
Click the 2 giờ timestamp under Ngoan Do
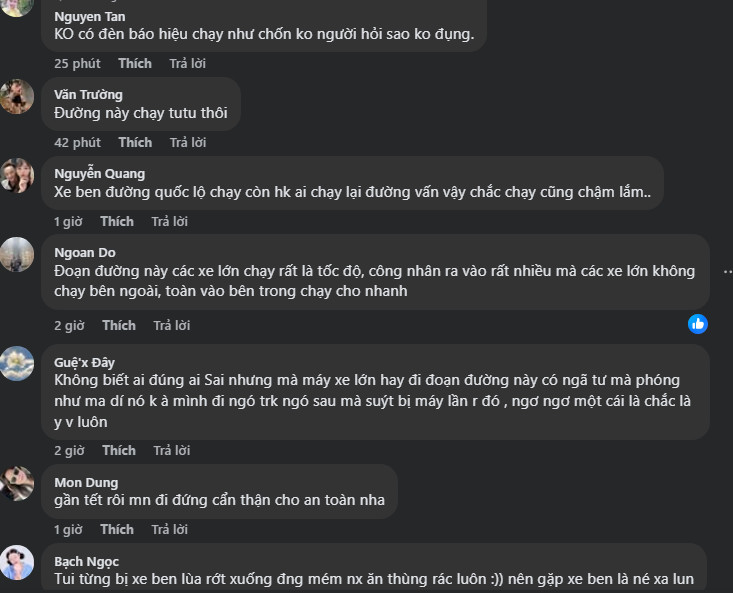pos(69,325)
